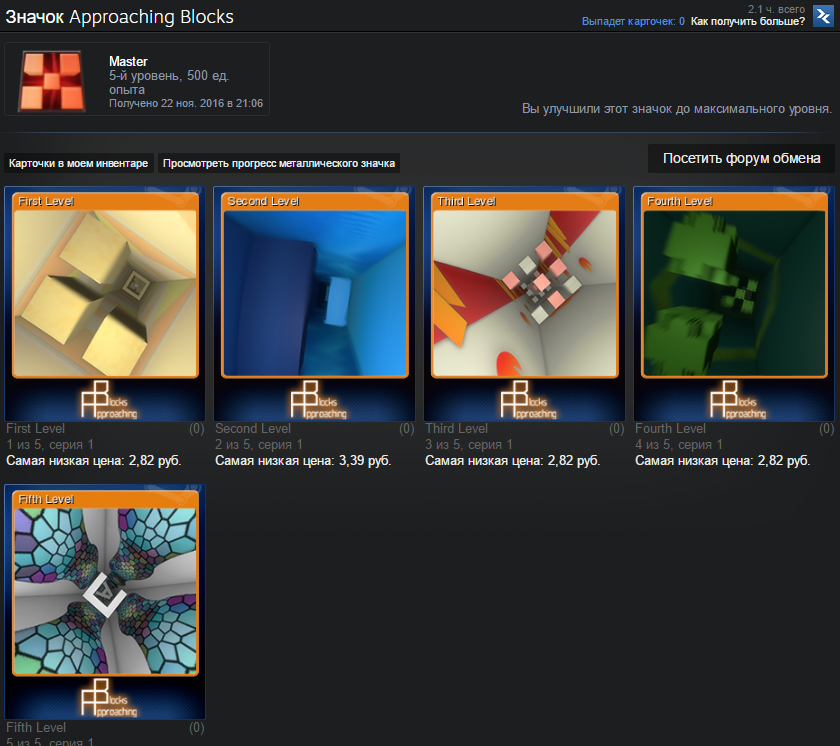Screen dimensions: 840x746
Task: Click Second Level lowest price 3,39 руб.
Action: pos(303,461)
